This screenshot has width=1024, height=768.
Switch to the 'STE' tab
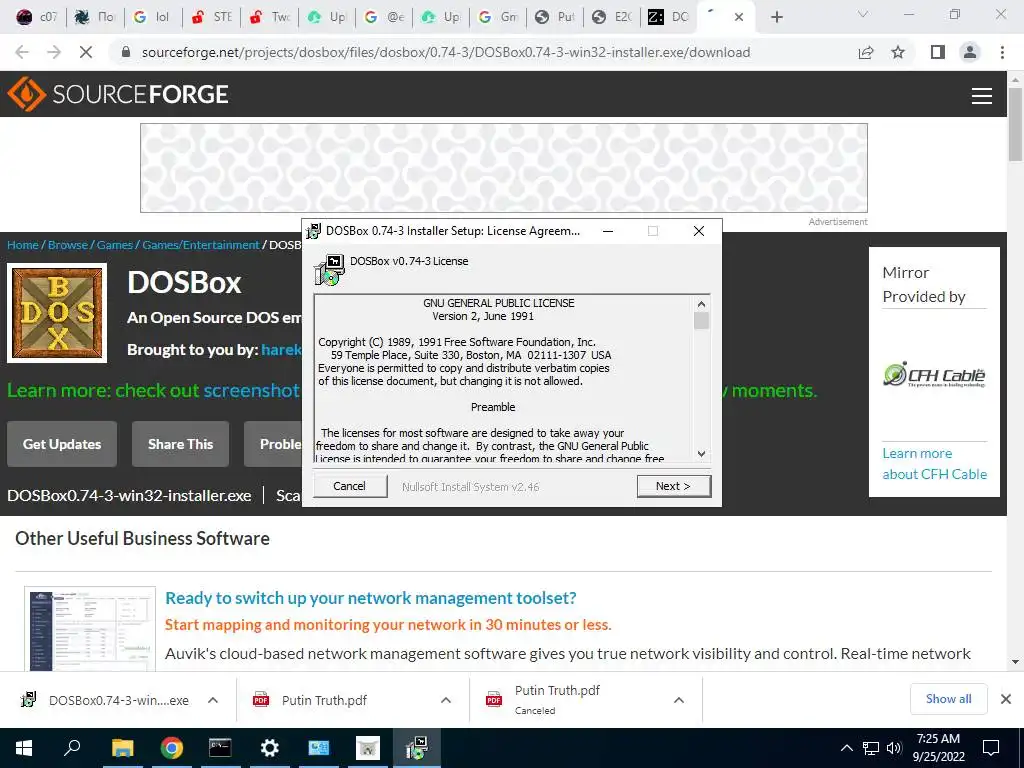click(x=212, y=17)
